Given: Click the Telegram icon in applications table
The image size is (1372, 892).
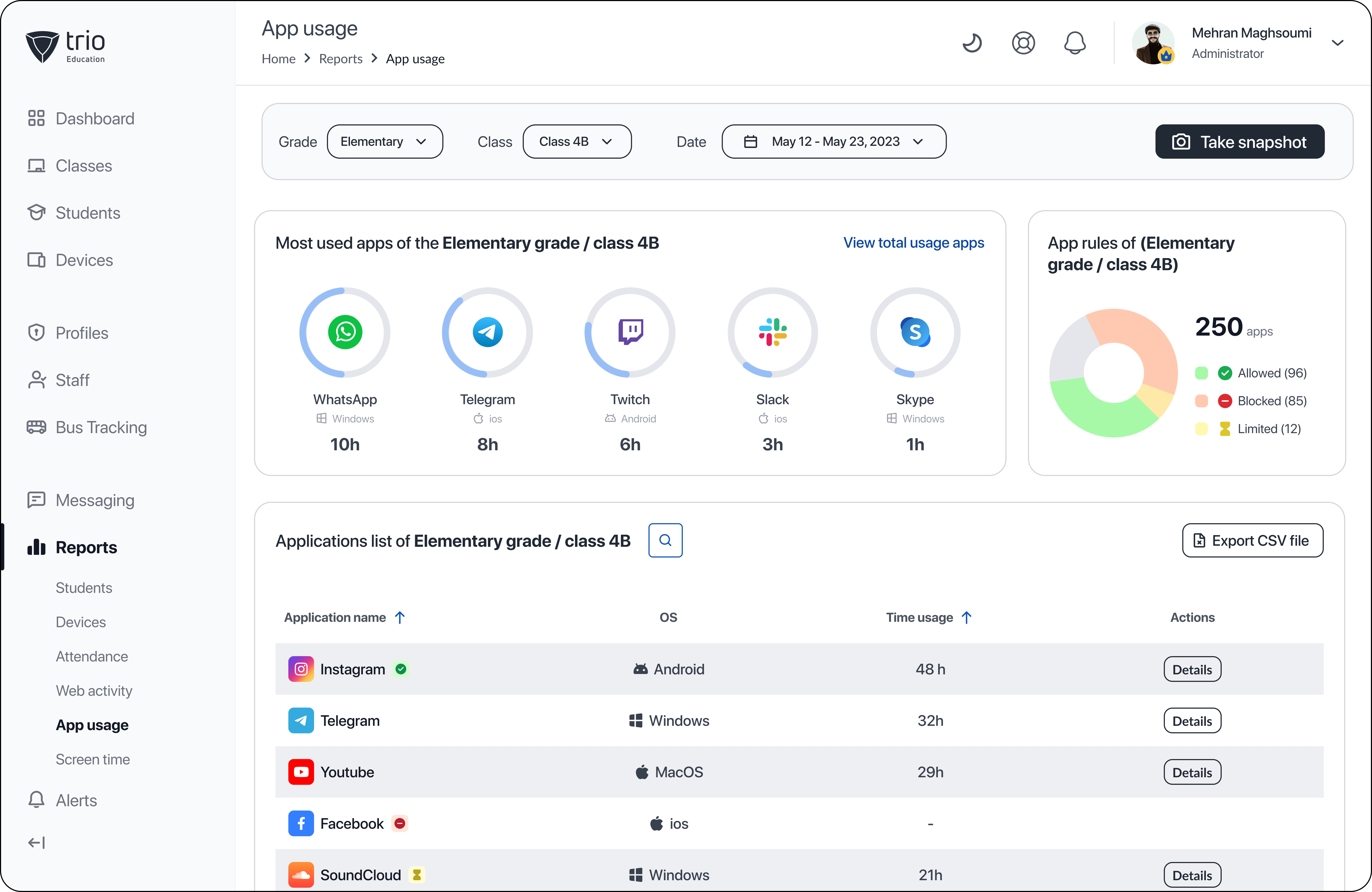Looking at the screenshot, I should coord(301,721).
